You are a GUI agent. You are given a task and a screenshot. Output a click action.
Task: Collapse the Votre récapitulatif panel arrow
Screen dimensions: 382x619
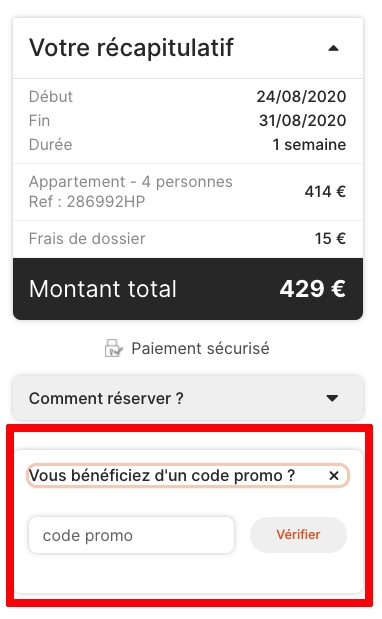click(333, 49)
